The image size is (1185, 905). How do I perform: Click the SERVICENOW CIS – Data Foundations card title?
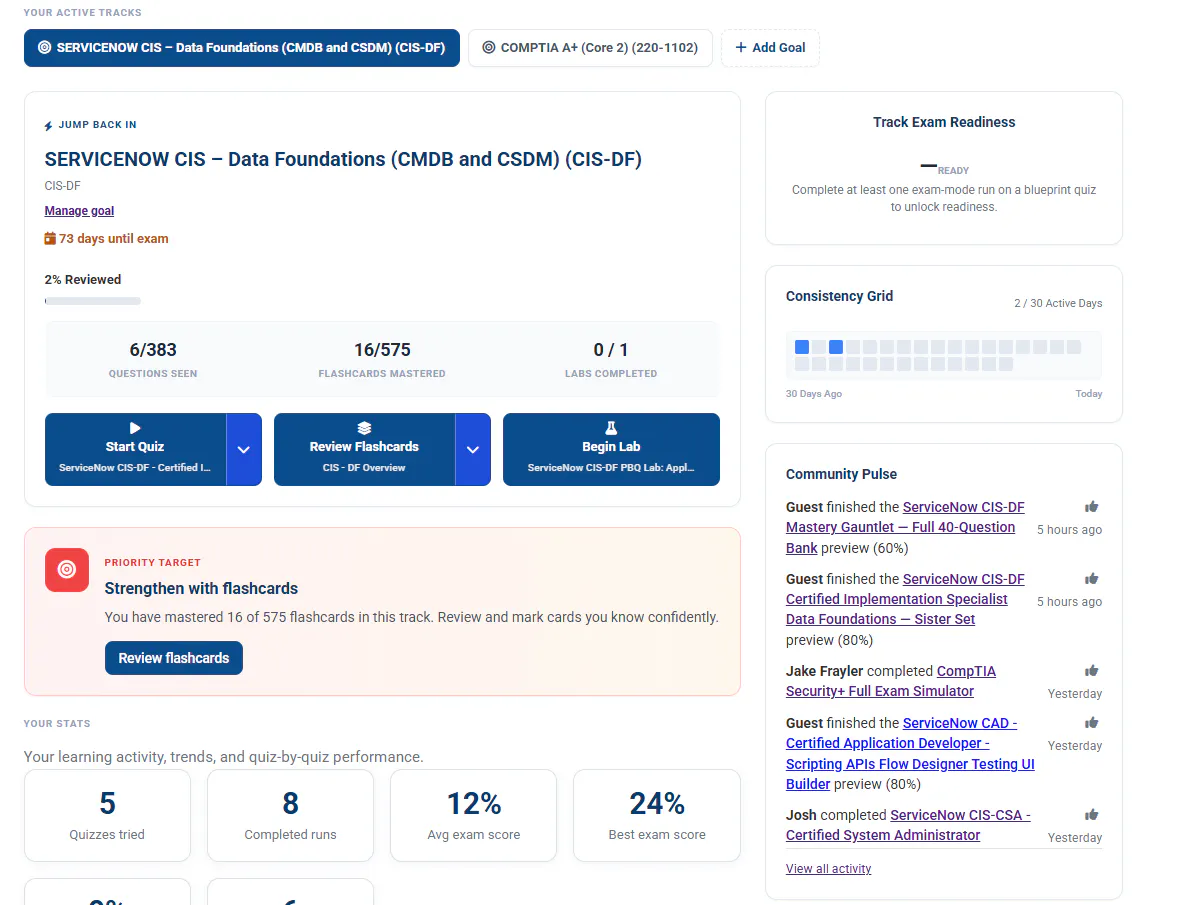point(343,159)
